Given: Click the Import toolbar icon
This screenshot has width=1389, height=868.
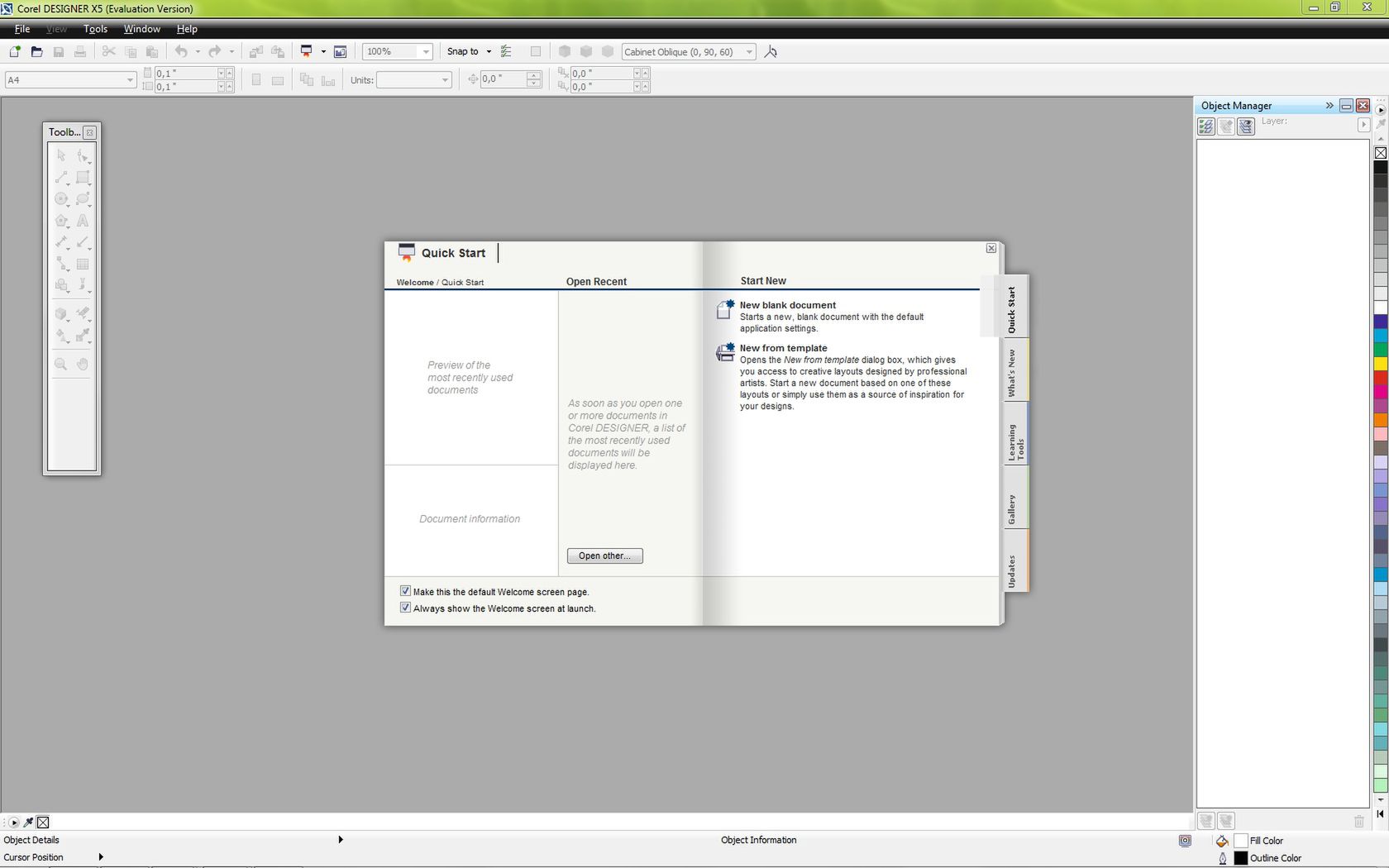Looking at the screenshot, I should tap(256, 51).
